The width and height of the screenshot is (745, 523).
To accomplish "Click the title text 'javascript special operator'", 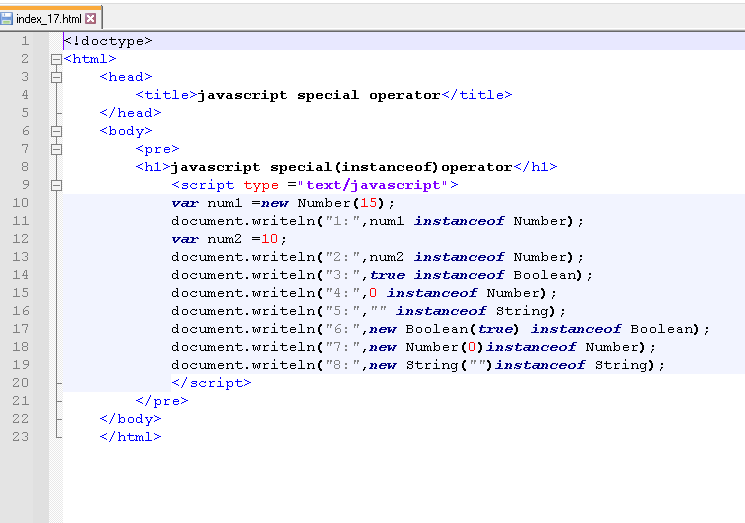I will (x=319, y=95).
